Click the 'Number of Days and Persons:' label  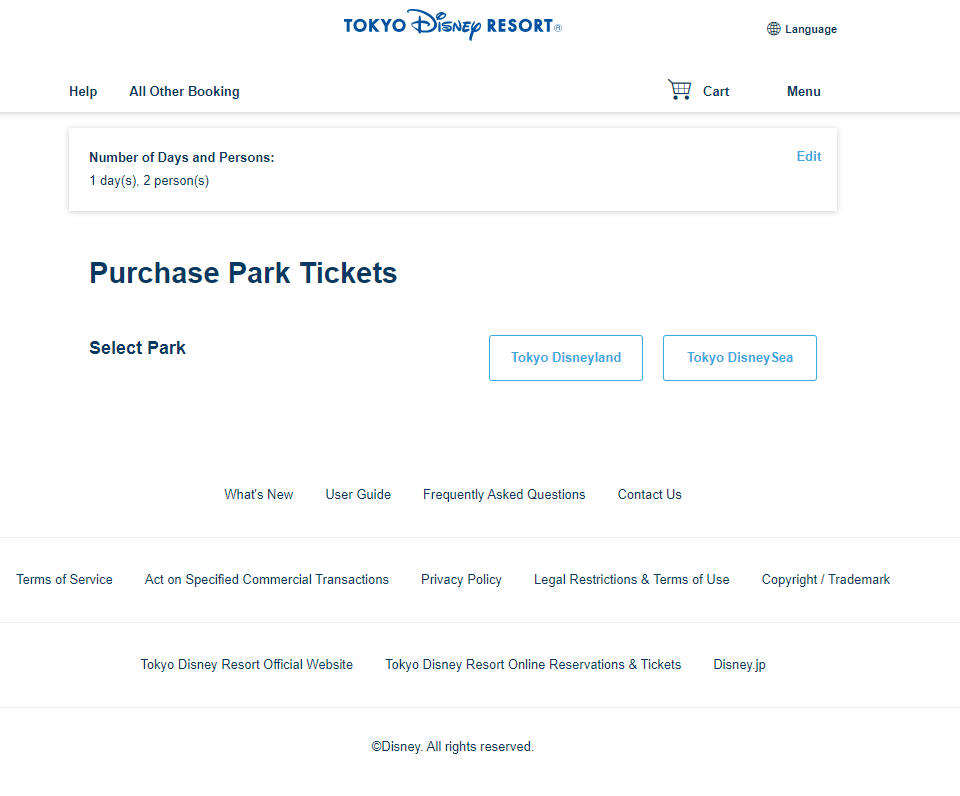(x=182, y=157)
